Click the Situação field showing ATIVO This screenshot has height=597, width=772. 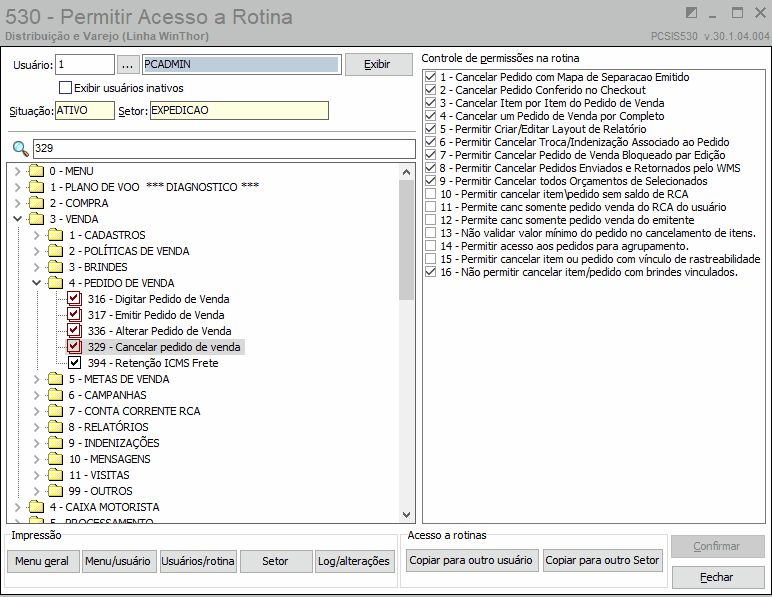tap(84, 110)
